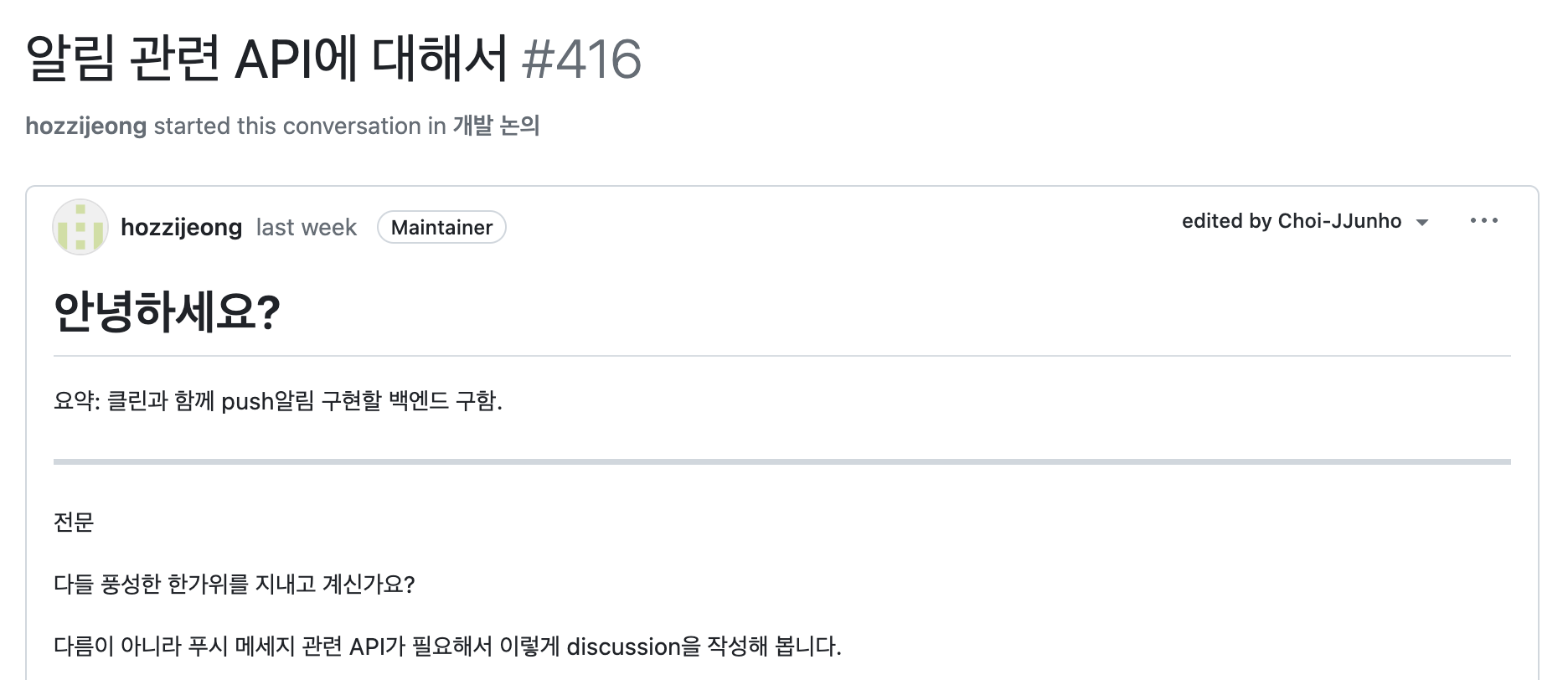1568x680 pixels.
Task: Click hozzijeong's avatar image
Action: (80, 227)
